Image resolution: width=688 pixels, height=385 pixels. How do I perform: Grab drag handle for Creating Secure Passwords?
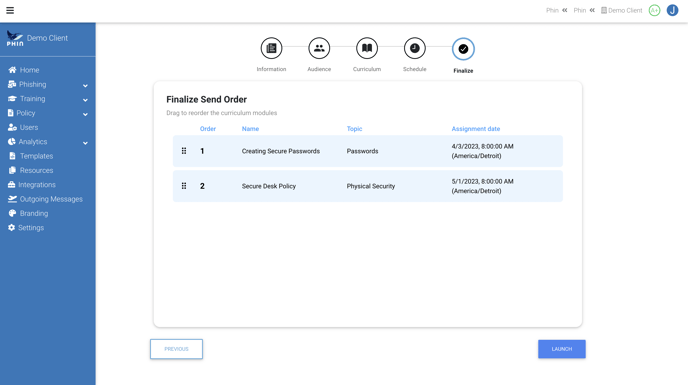[184, 151]
